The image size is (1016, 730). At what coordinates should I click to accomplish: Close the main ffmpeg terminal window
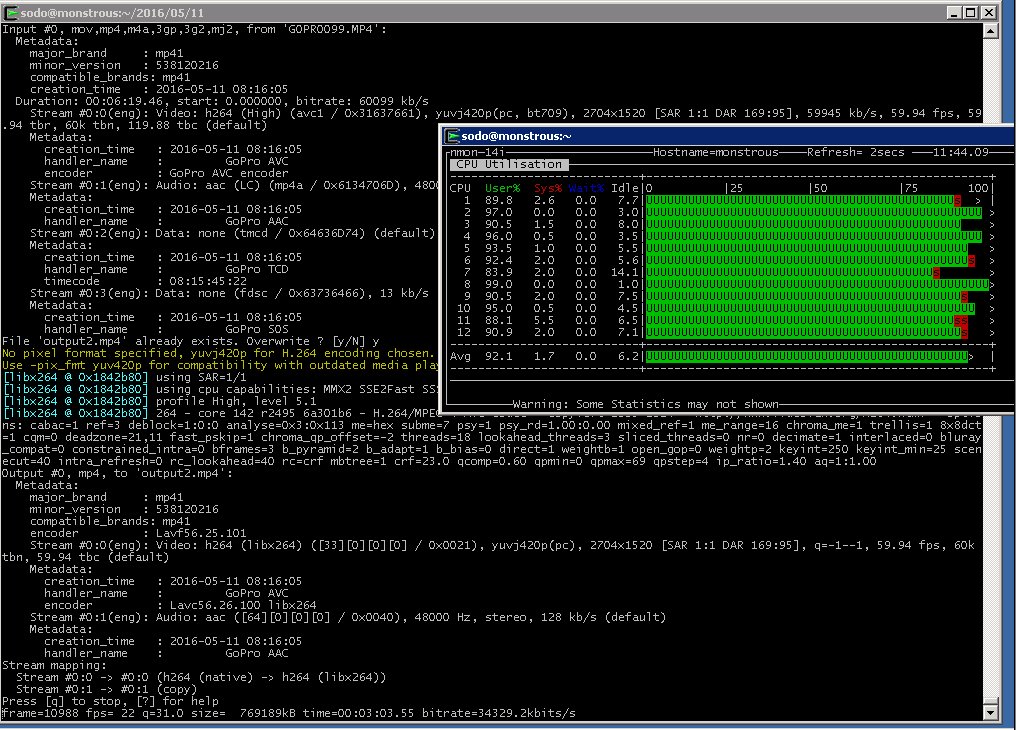pyautogui.click(x=988, y=12)
